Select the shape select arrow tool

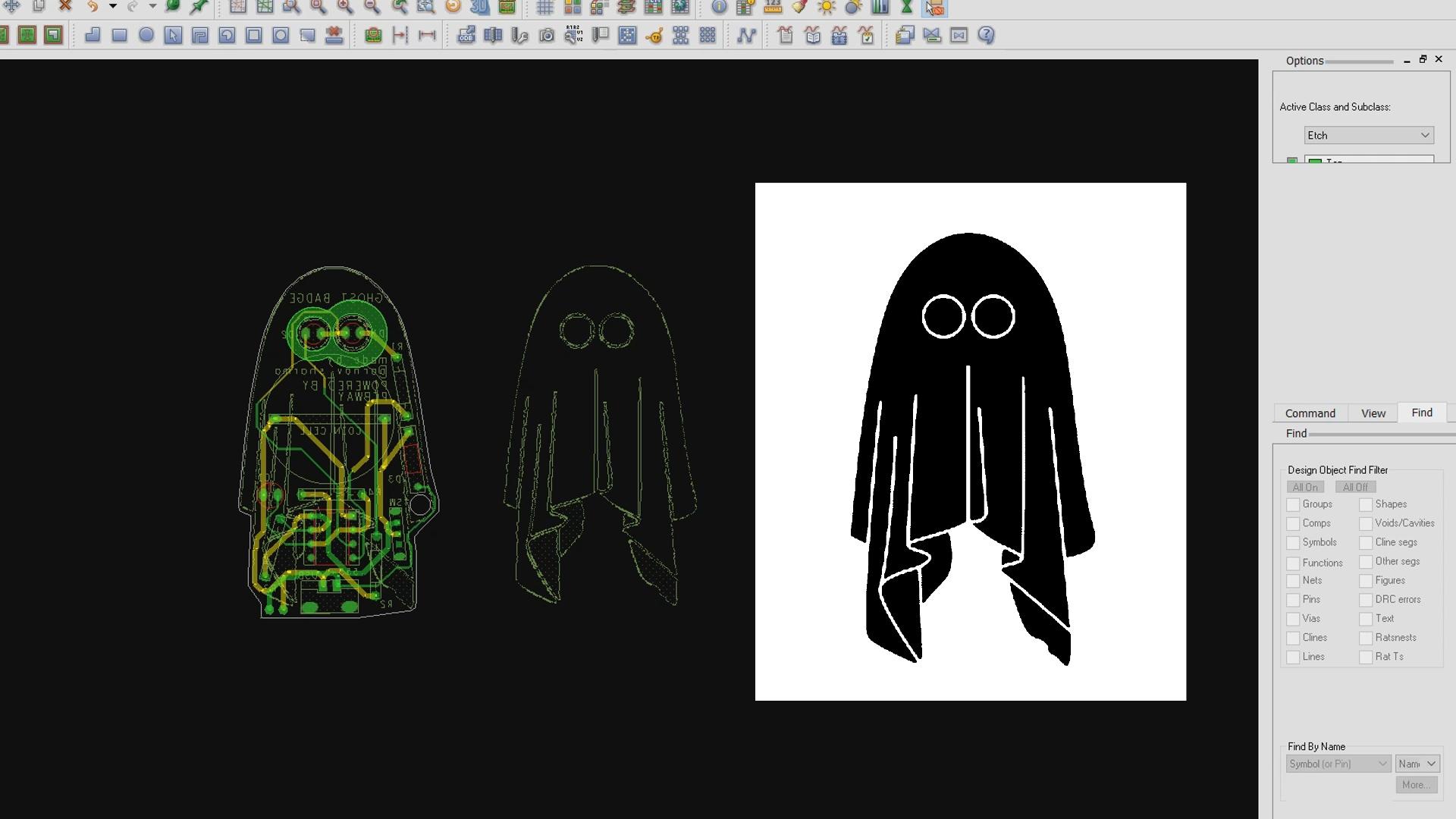173,35
